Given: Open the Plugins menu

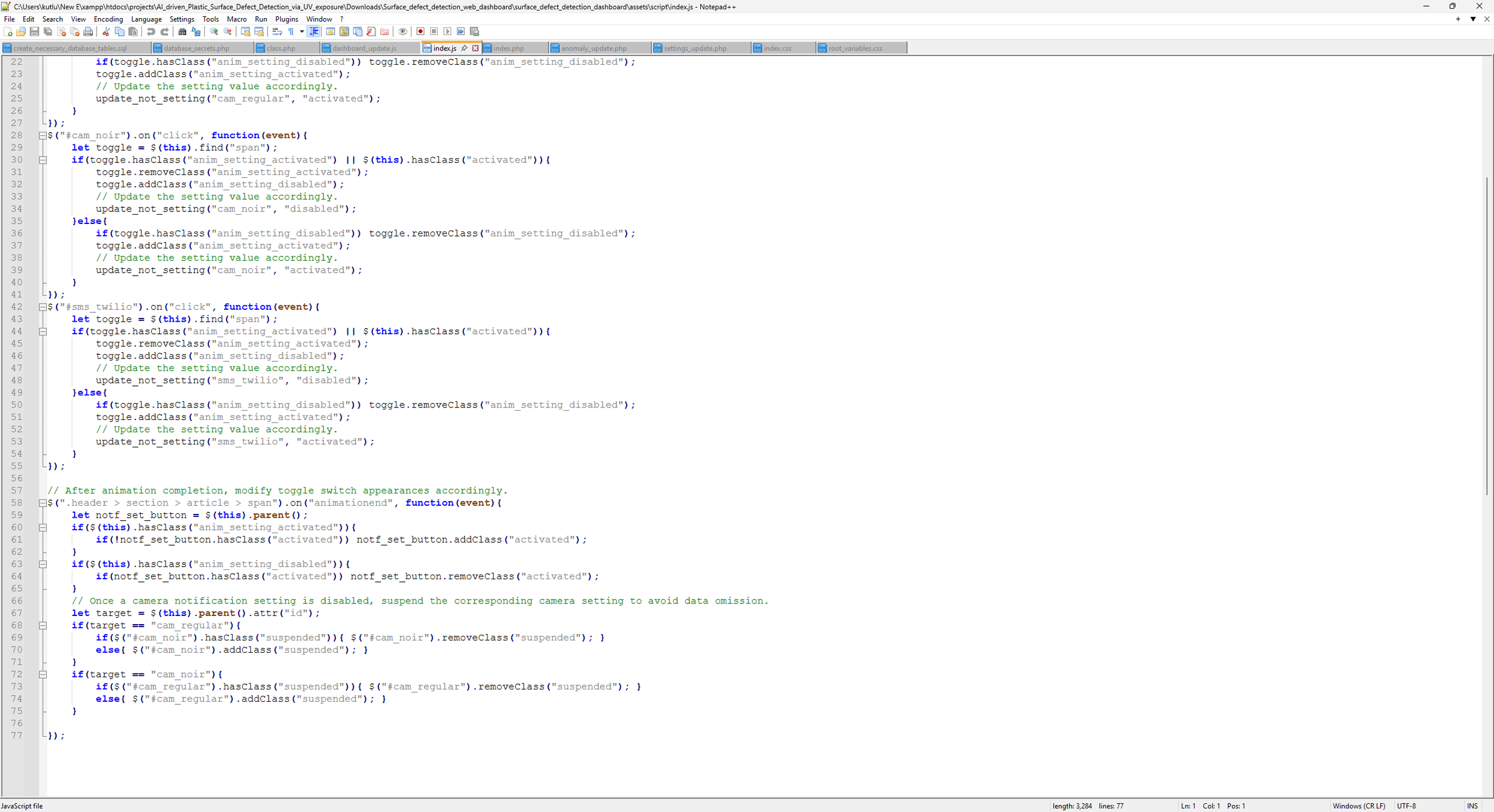Looking at the screenshot, I should point(286,19).
